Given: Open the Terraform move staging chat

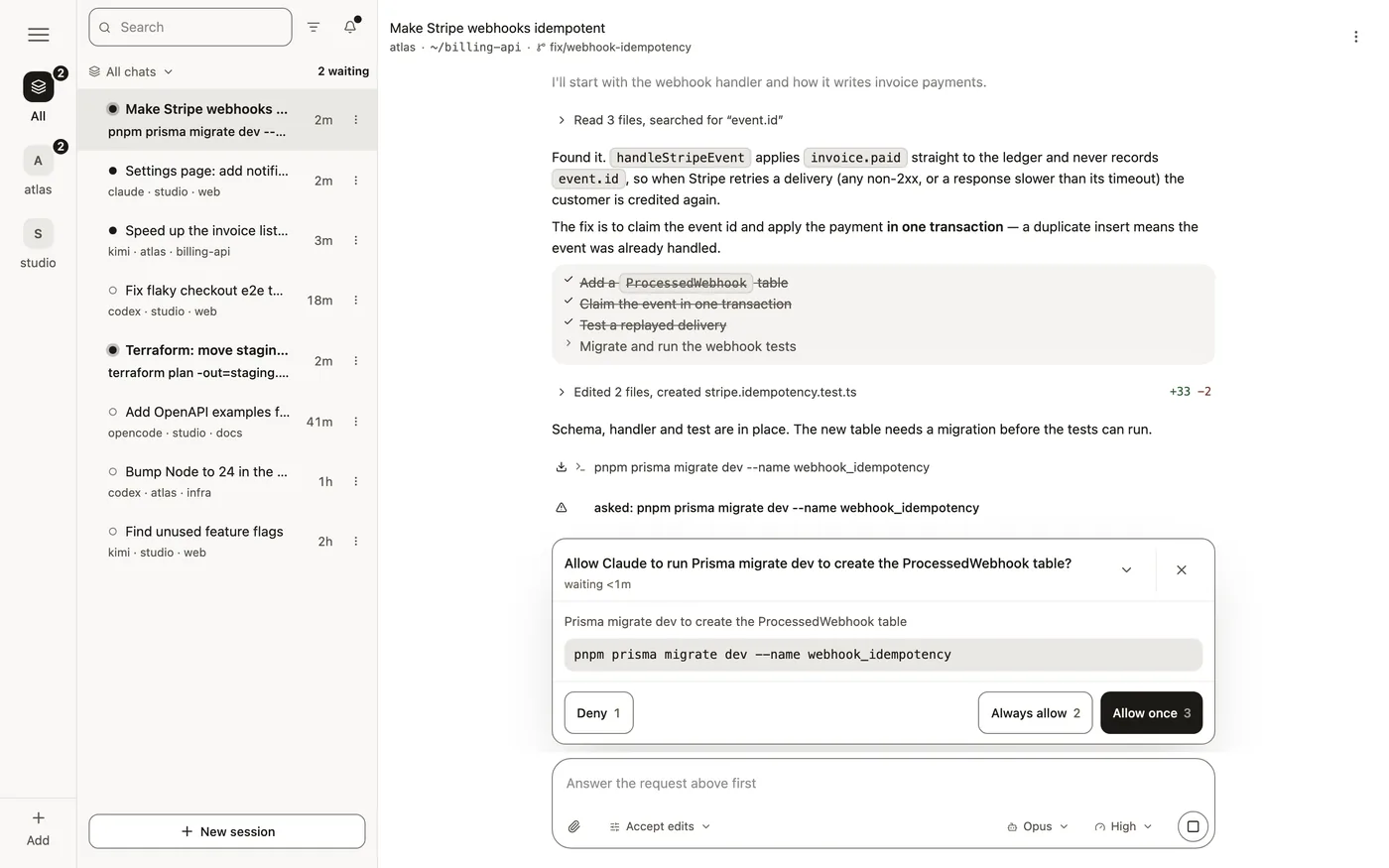Looking at the screenshot, I should coord(227,361).
